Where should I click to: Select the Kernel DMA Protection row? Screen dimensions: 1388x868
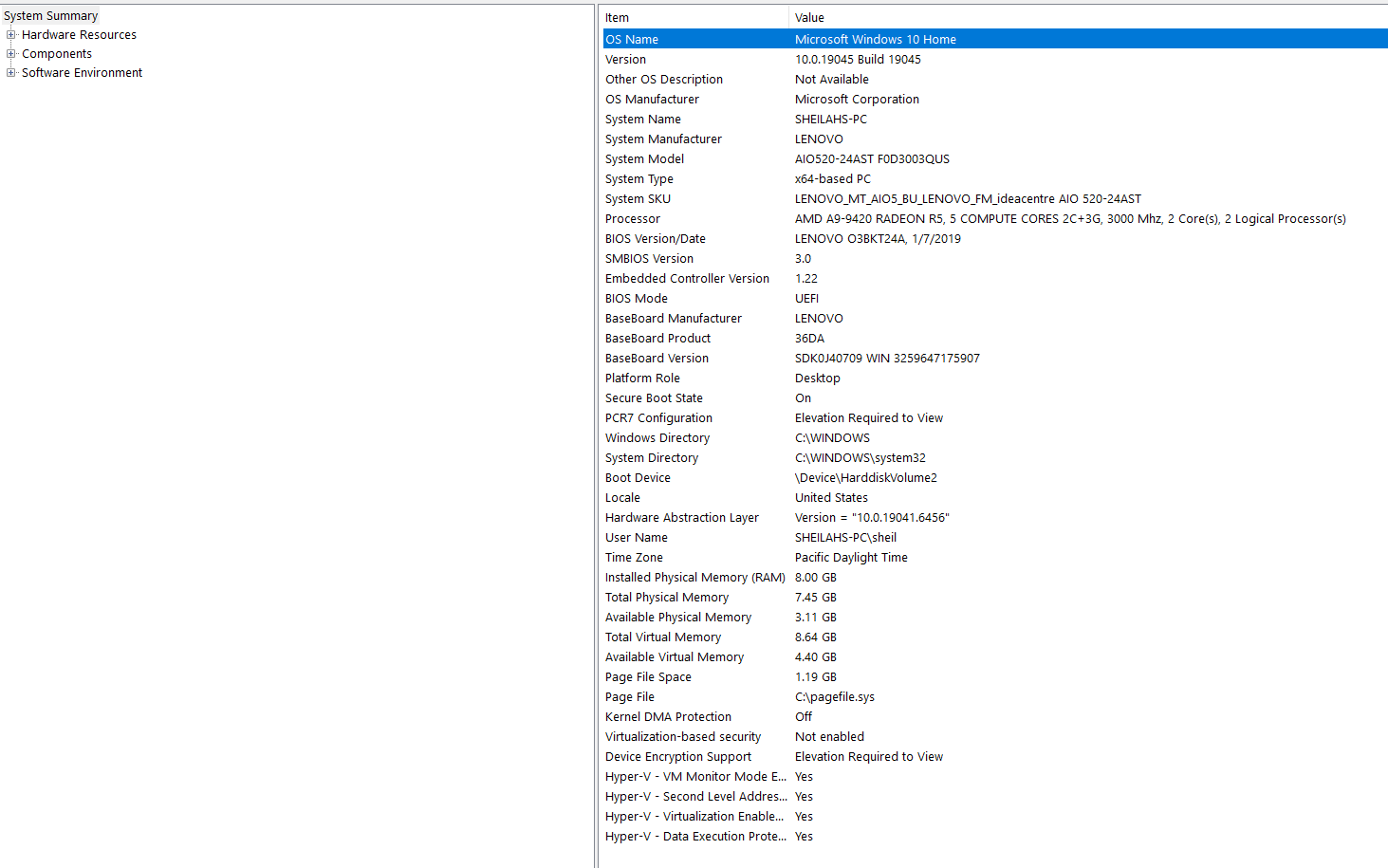(x=995, y=716)
